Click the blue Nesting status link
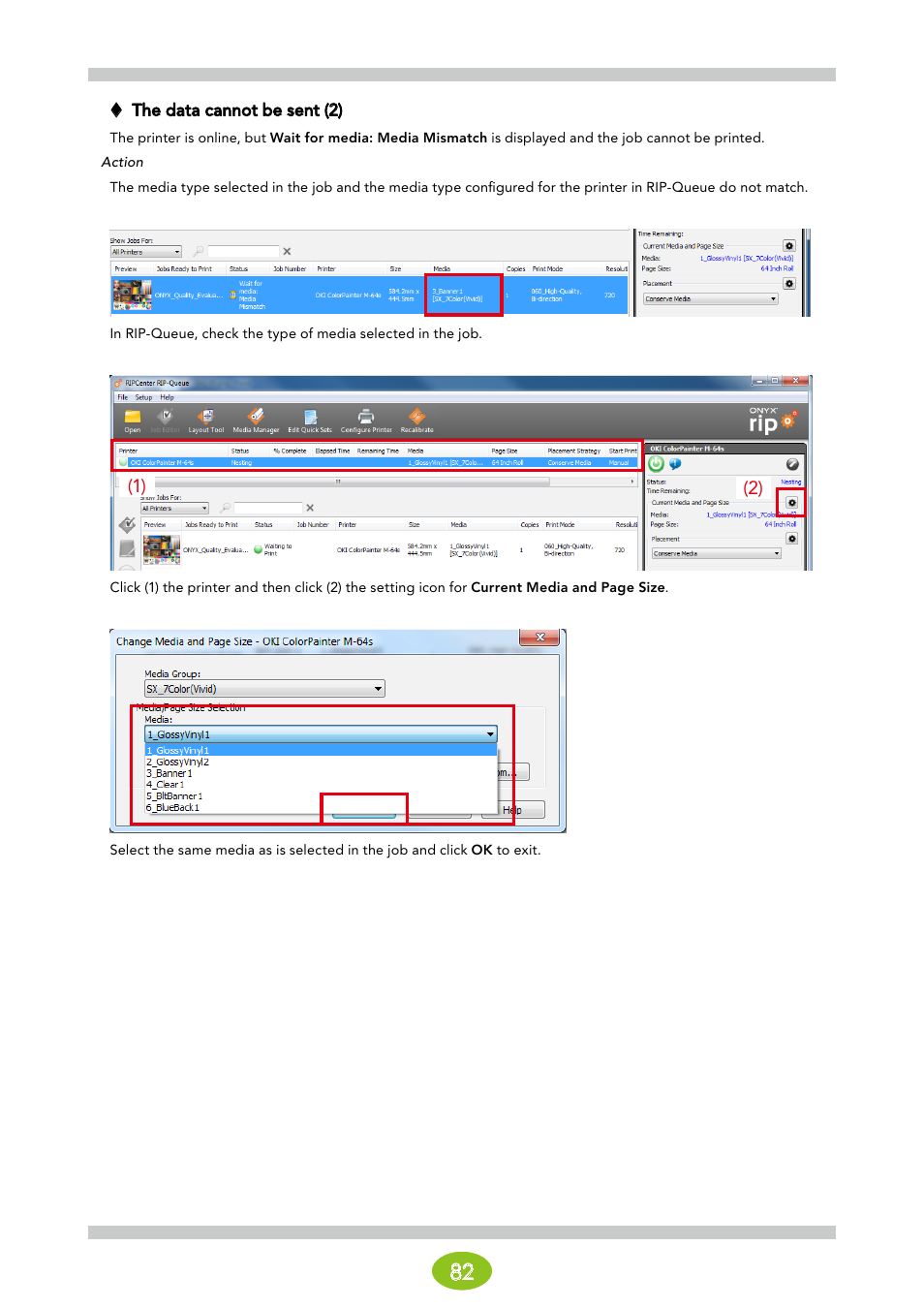The width and height of the screenshot is (924, 1308). [791, 482]
